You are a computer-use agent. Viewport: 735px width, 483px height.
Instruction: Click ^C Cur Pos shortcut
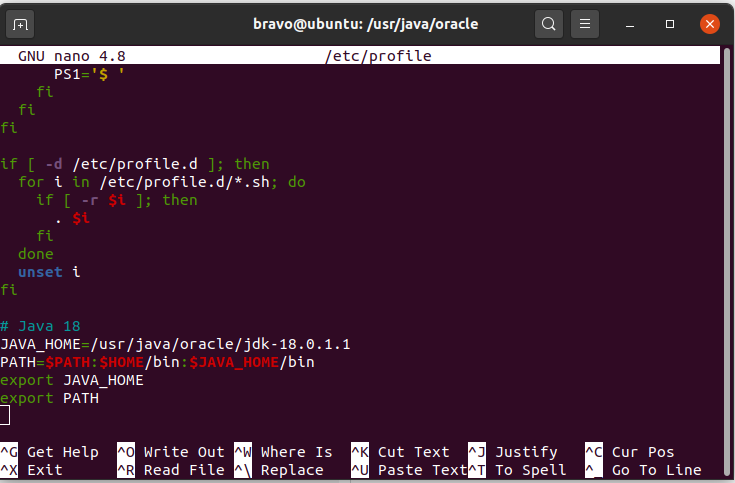[630, 452]
